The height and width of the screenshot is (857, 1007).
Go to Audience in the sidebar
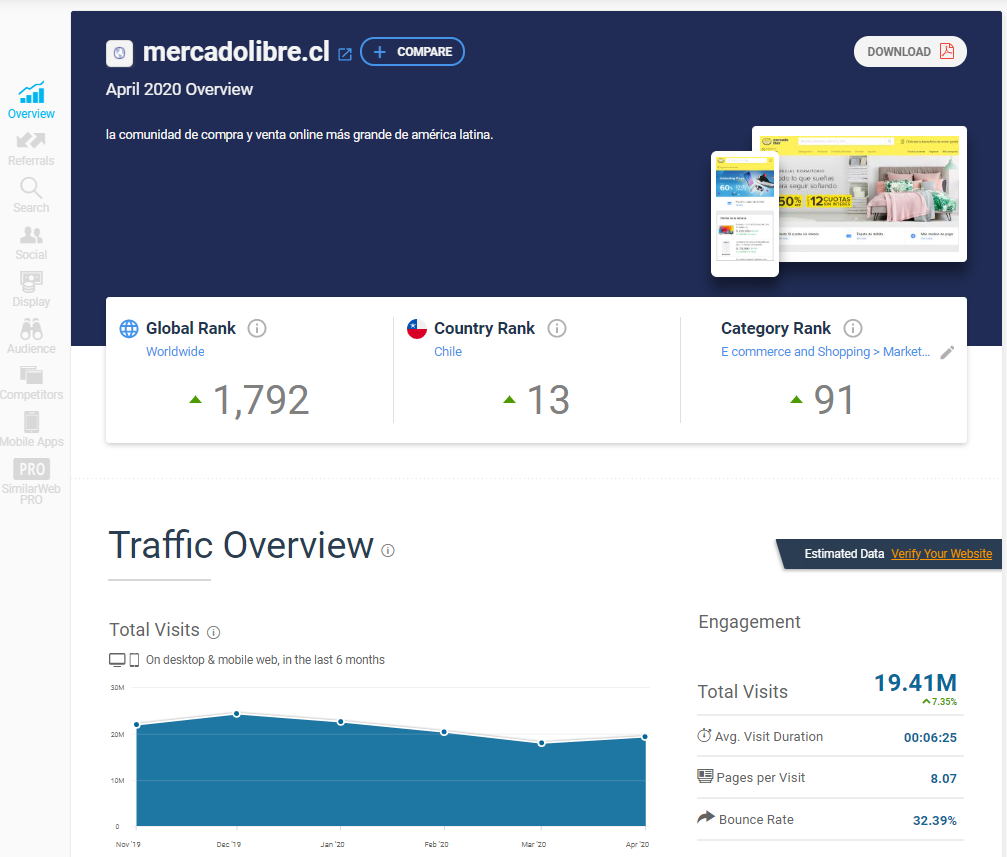pos(31,337)
